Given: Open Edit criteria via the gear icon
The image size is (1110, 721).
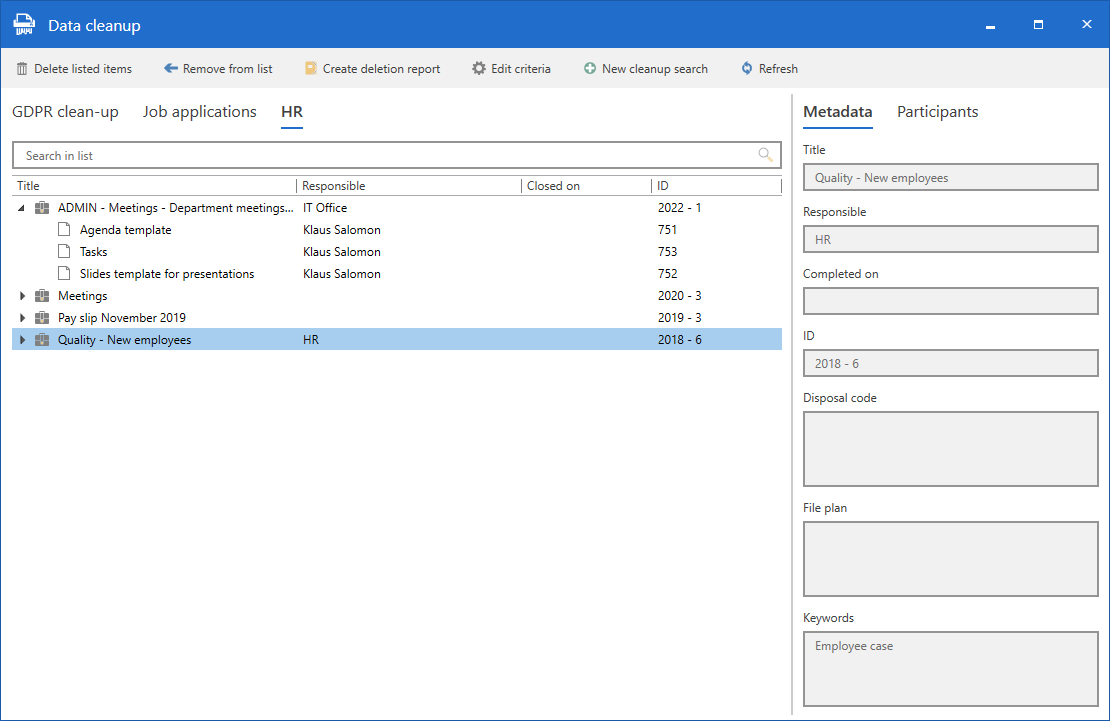Looking at the screenshot, I should [x=479, y=69].
